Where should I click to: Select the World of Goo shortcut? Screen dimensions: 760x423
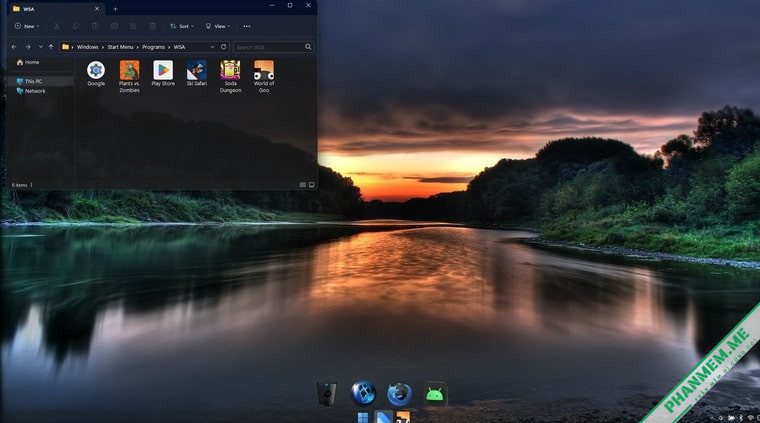pos(264,76)
